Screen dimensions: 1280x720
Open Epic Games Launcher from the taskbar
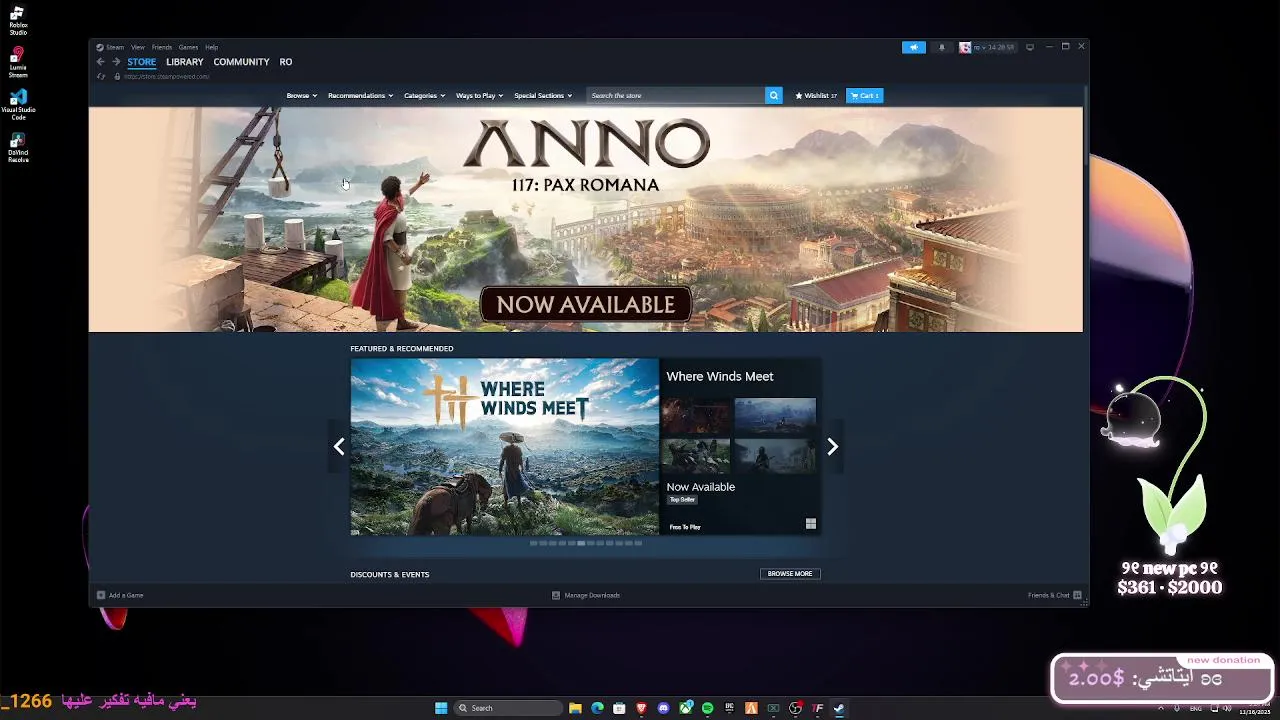(729, 708)
